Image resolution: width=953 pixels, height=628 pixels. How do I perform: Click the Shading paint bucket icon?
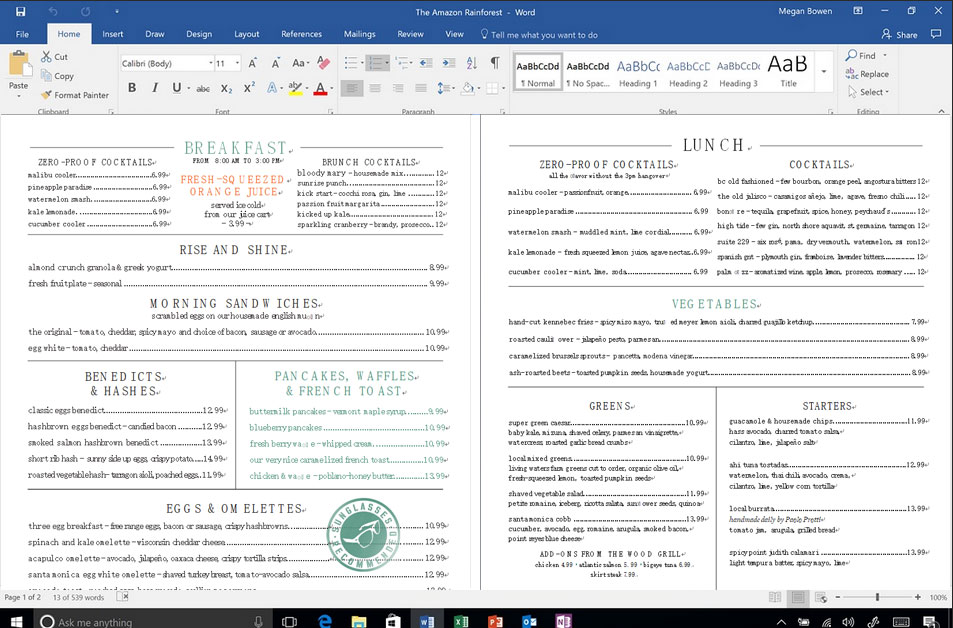coord(467,88)
